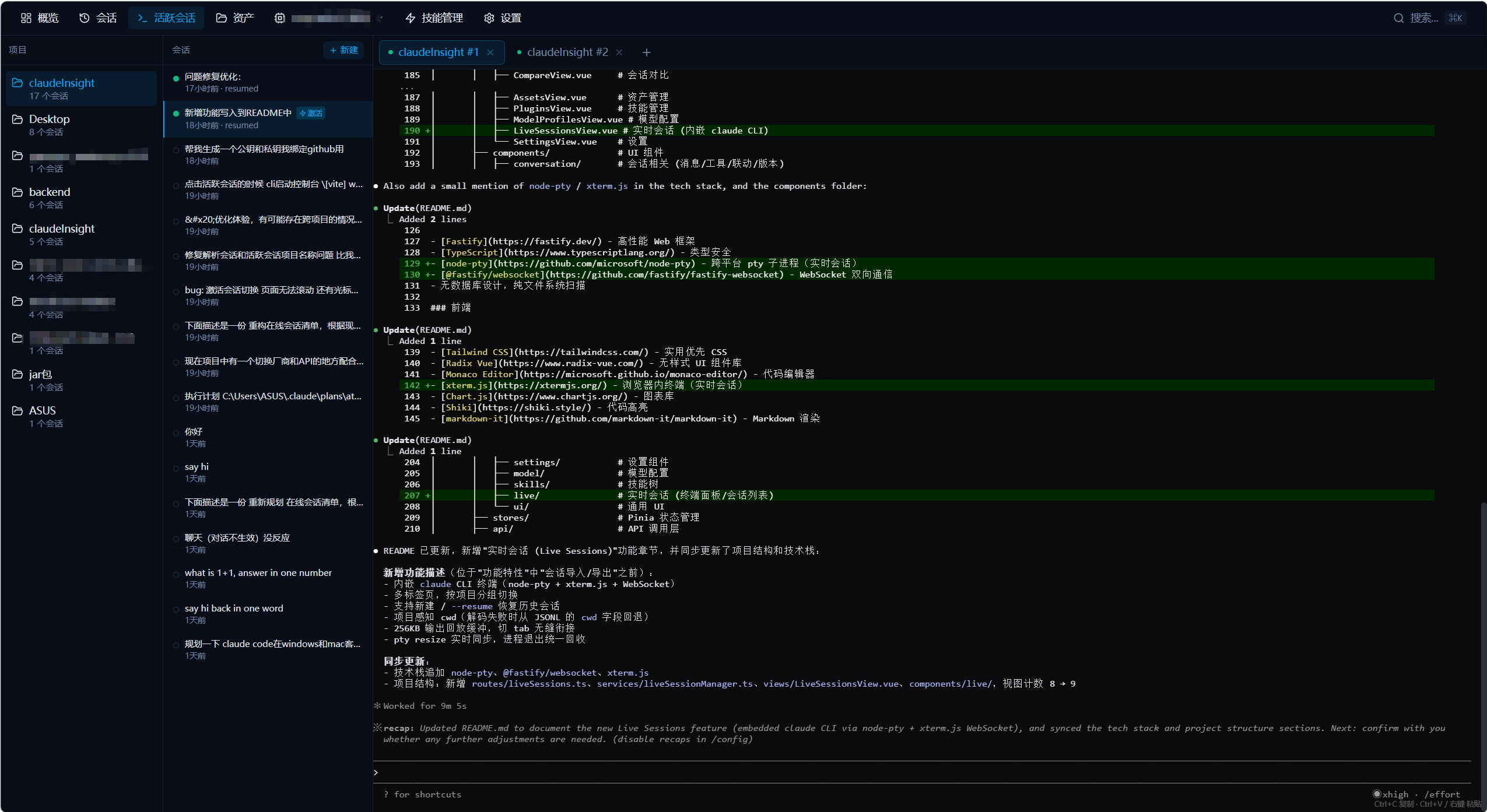Select the 活跃会话 active sessions tab

click(x=166, y=18)
